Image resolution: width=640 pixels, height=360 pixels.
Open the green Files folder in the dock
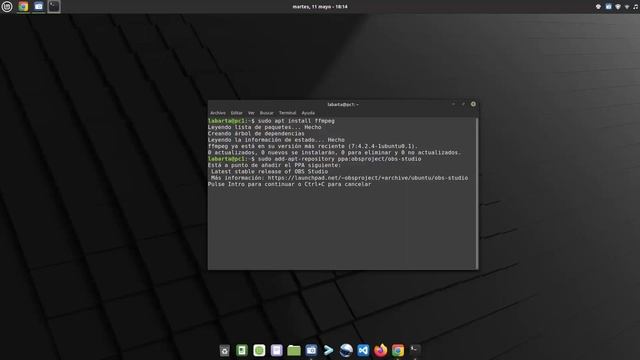click(x=294, y=350)
